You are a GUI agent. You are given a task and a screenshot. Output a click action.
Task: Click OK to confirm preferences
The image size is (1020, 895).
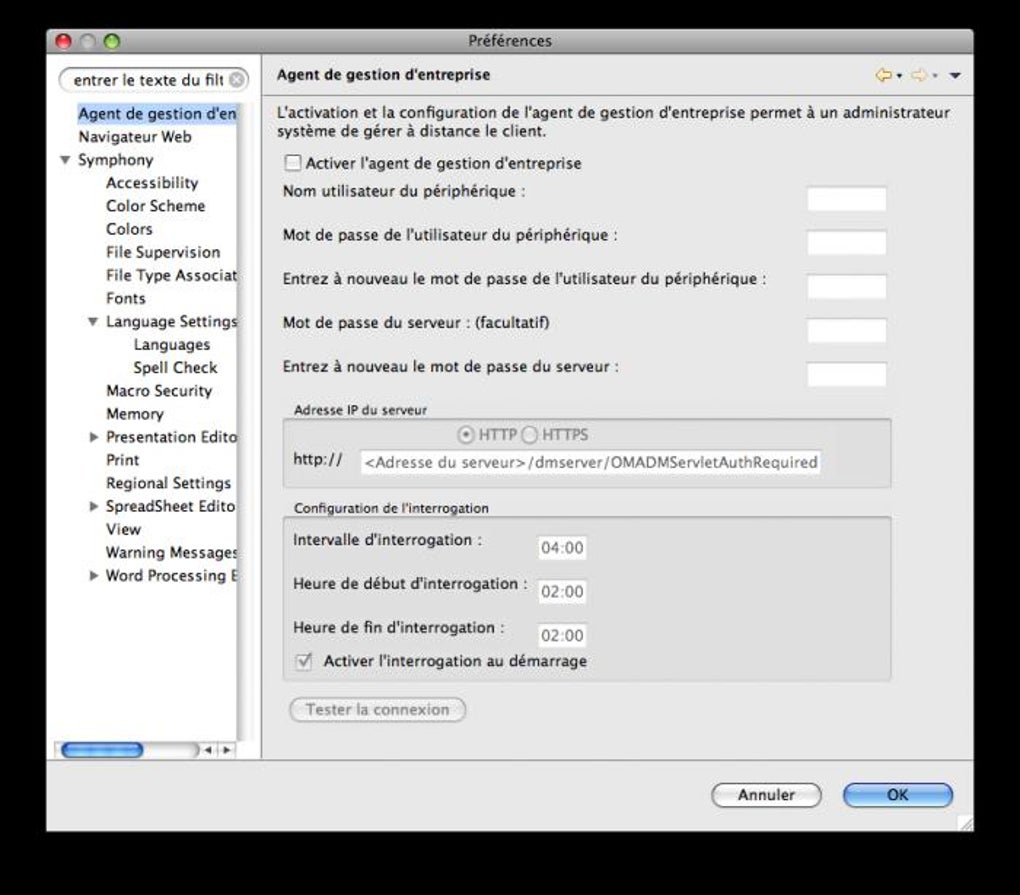896,794
